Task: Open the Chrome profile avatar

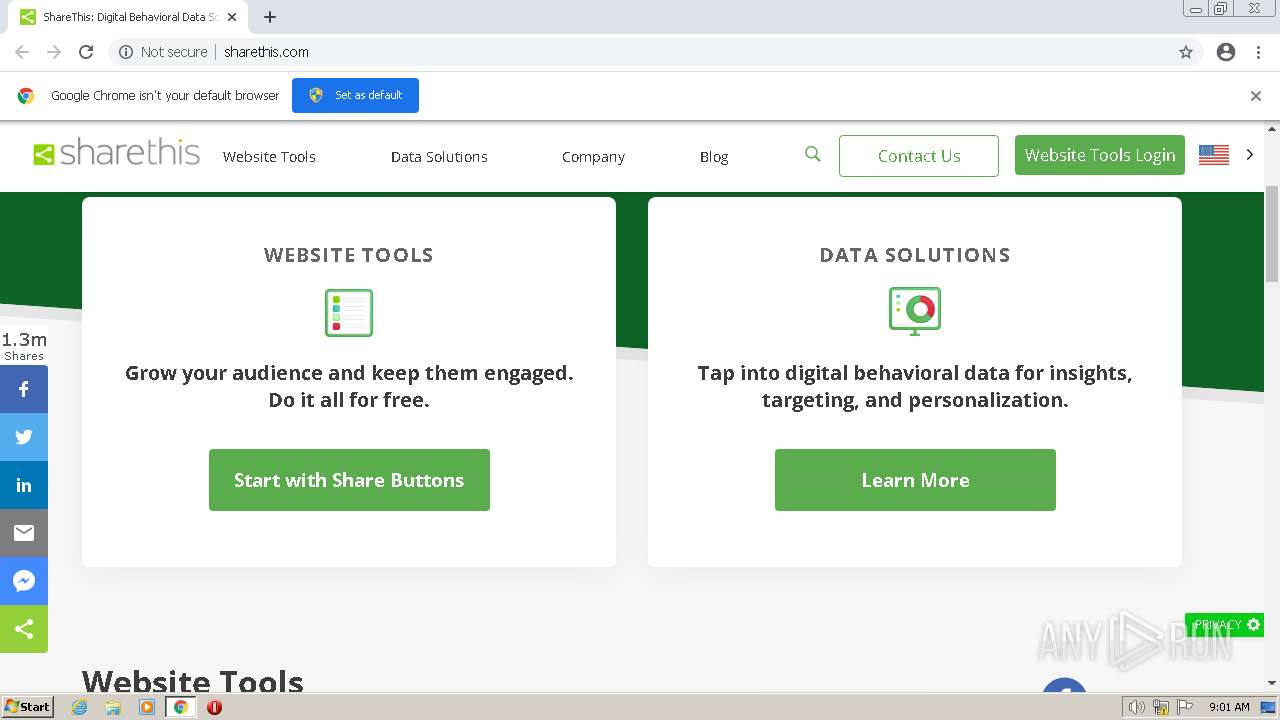Action: [x=1226, y=52]
